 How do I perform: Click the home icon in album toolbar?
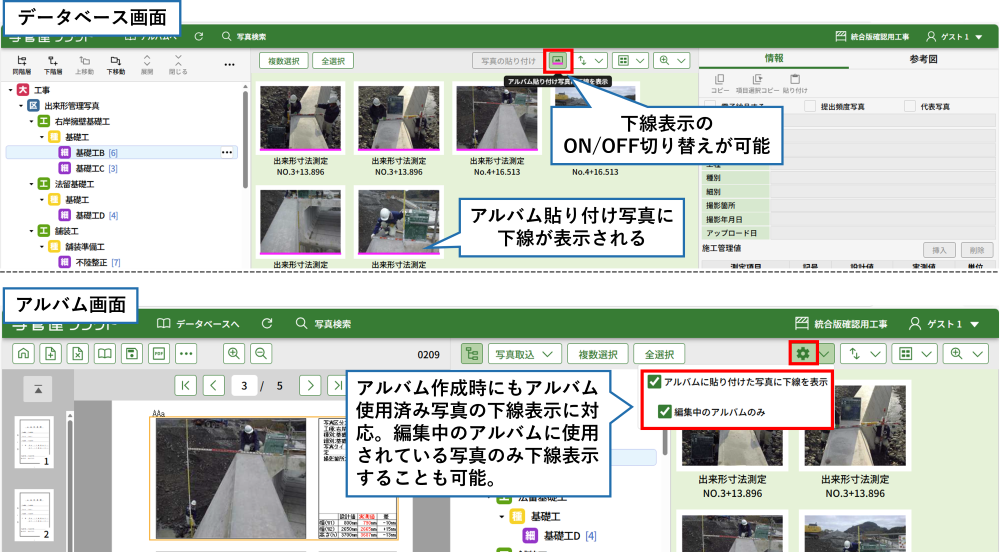click(x=24, y=353)
